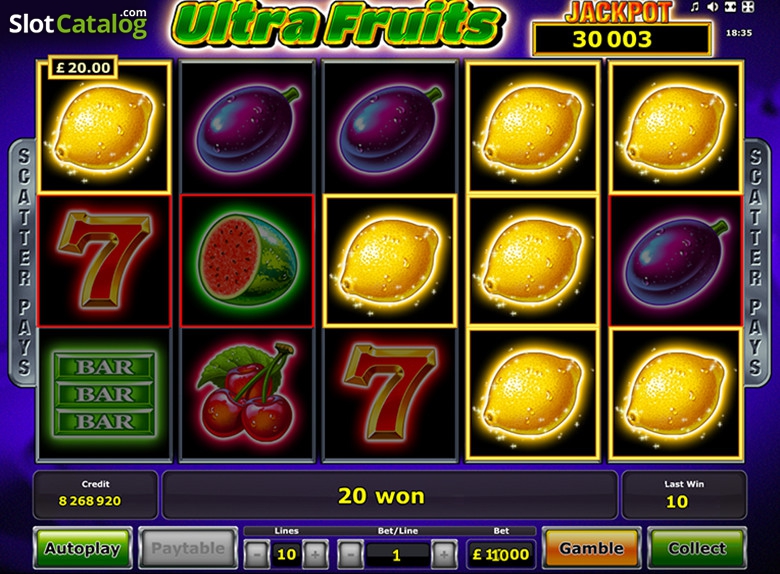The image size is (780, 574).
Task: Click the plum symbol on fifth reel
Action: coord(676,261)
